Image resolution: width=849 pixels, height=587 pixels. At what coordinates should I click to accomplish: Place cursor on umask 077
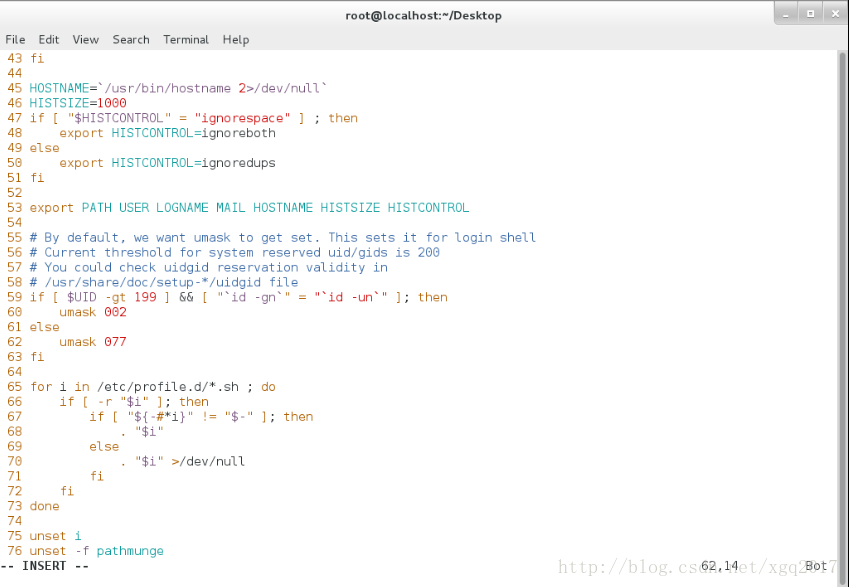93,342
